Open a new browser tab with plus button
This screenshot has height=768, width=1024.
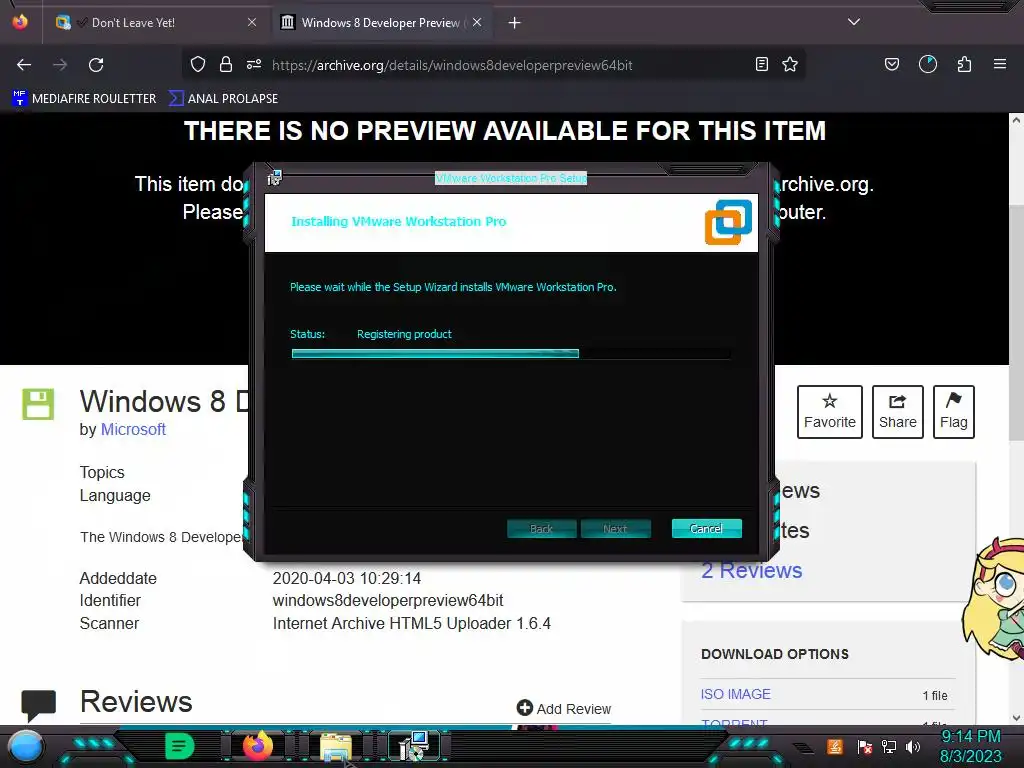[x=515, y=23]
